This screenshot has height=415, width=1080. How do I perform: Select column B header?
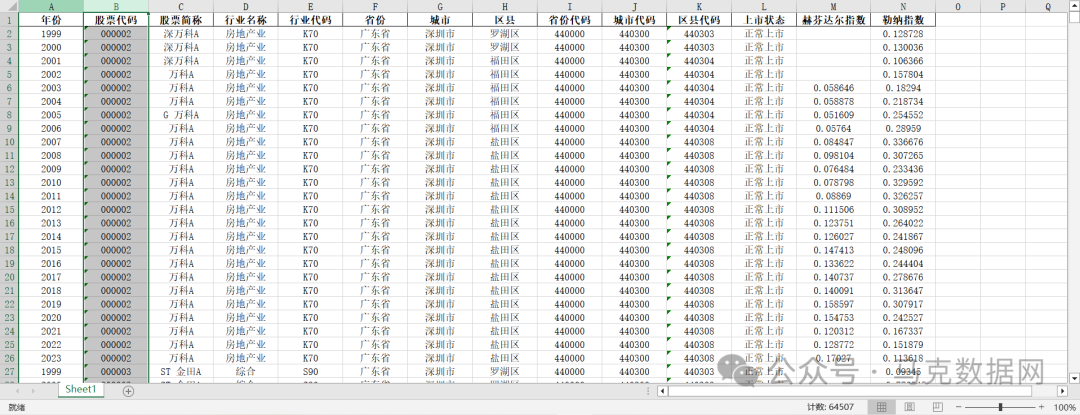[116, 6]
